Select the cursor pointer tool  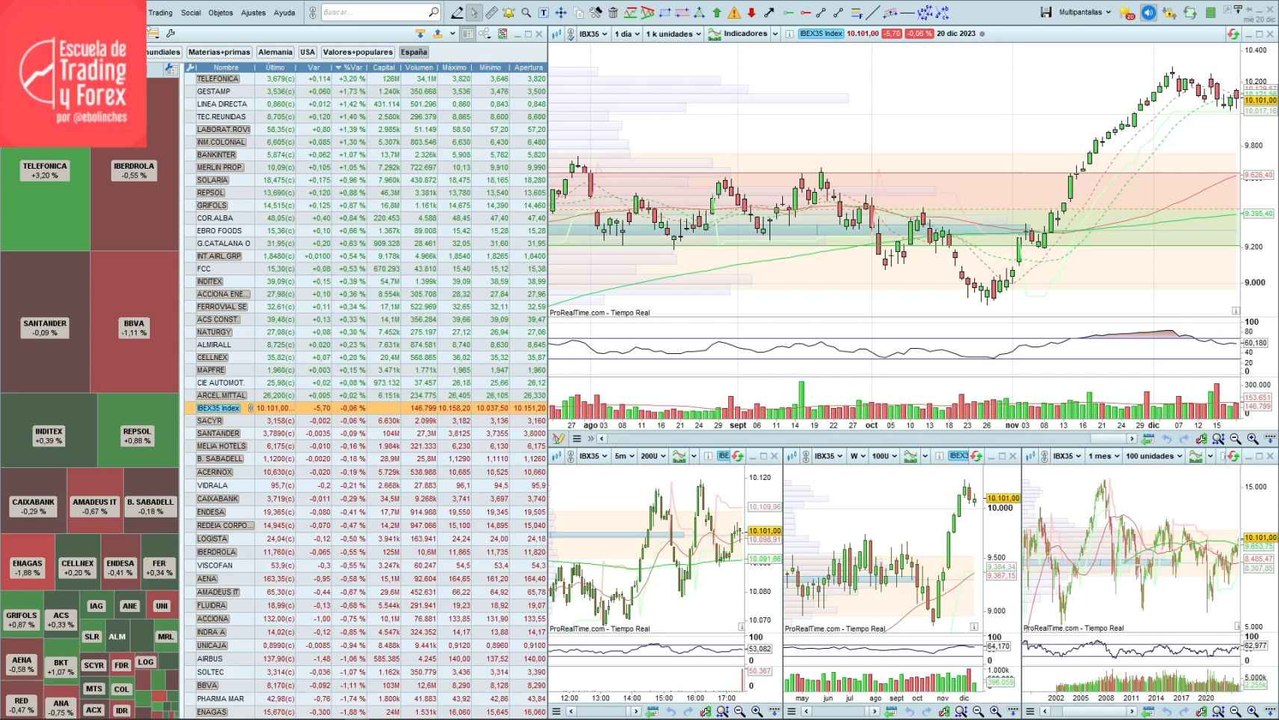[x=475, y=13]
